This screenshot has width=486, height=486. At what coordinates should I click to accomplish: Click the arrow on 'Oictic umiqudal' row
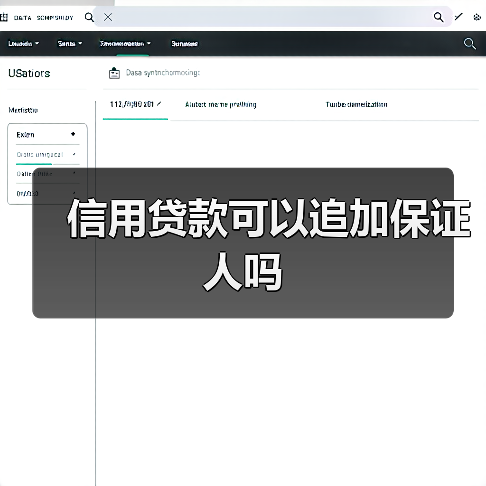coord(74,154)
